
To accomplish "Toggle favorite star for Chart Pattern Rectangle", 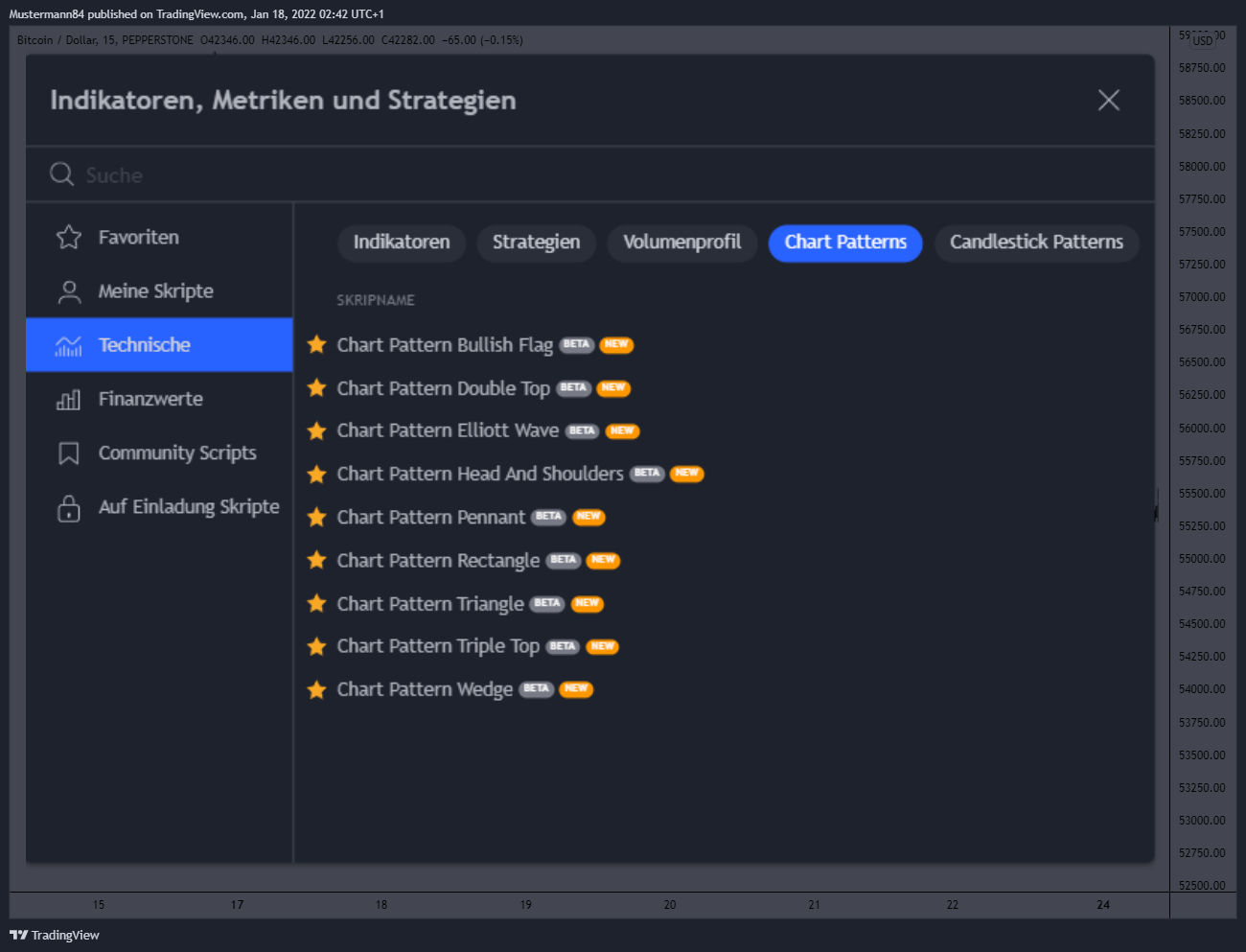I will [316, 560].
